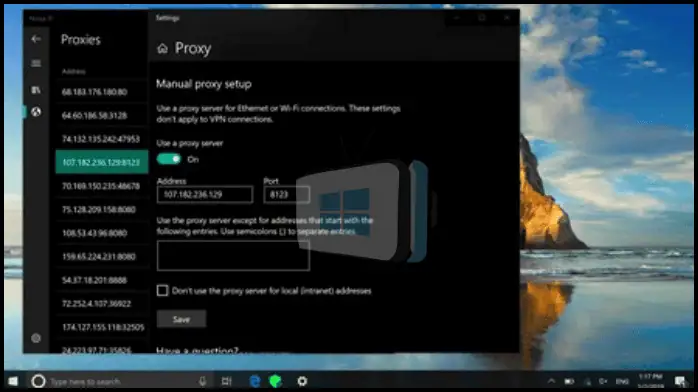Select highlighted proxy 107.182.236.129:8123

[101, 162]
